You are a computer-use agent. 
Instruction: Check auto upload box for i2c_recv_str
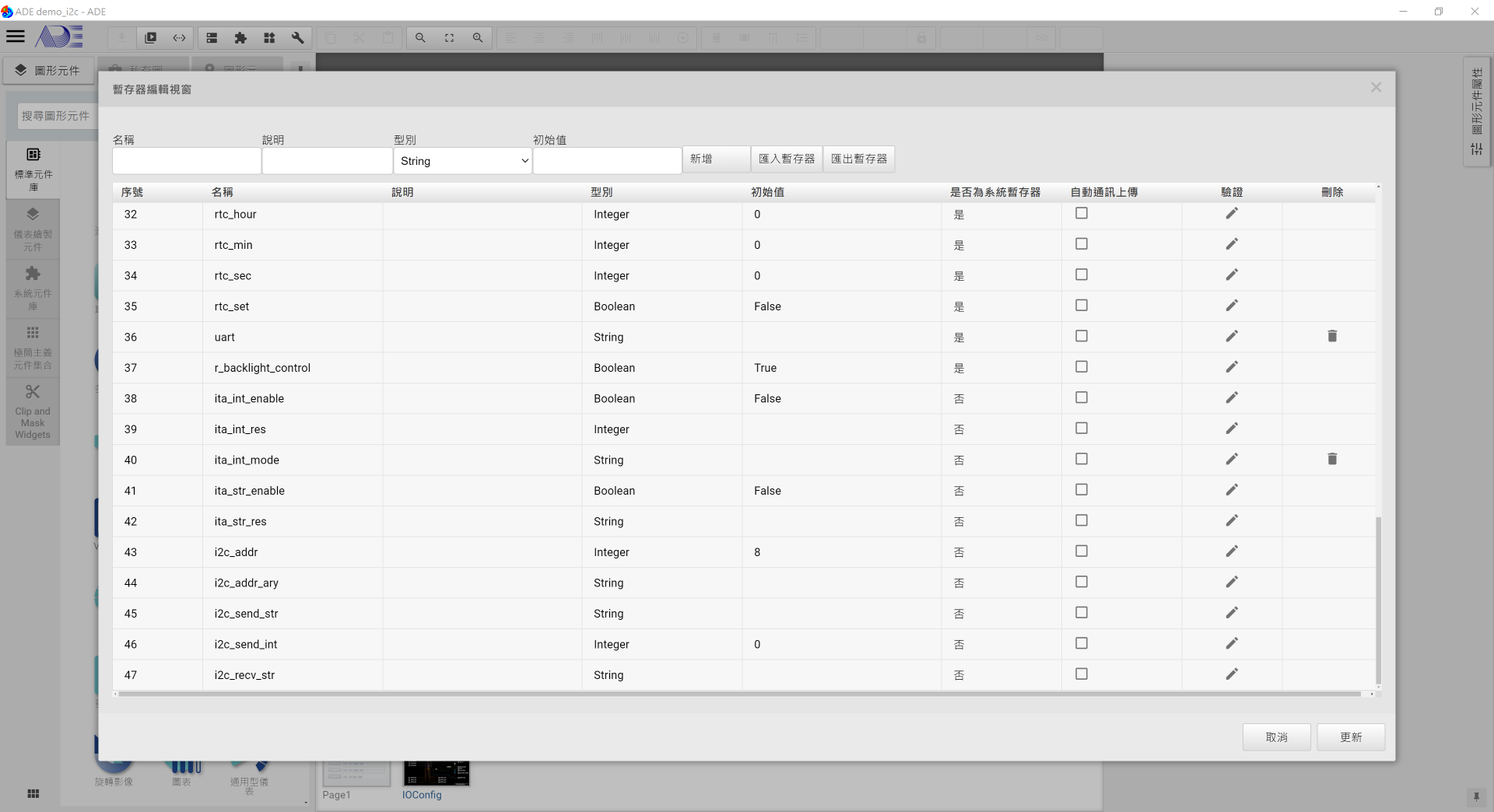(1081, 674)
